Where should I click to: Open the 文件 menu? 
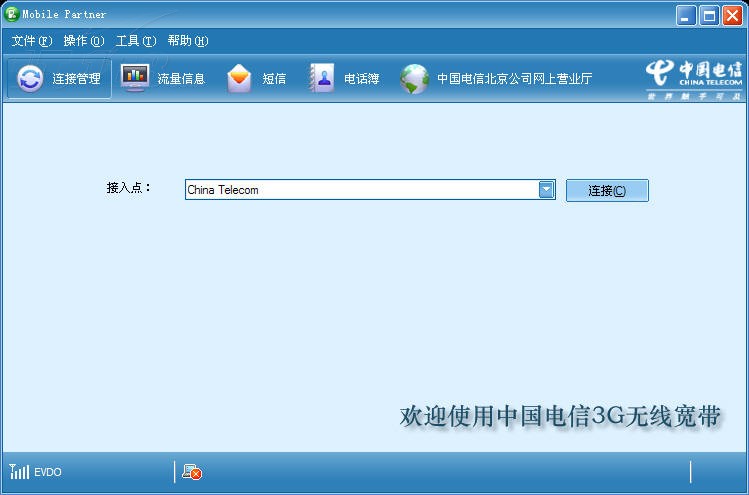click(x=31, y=41)
